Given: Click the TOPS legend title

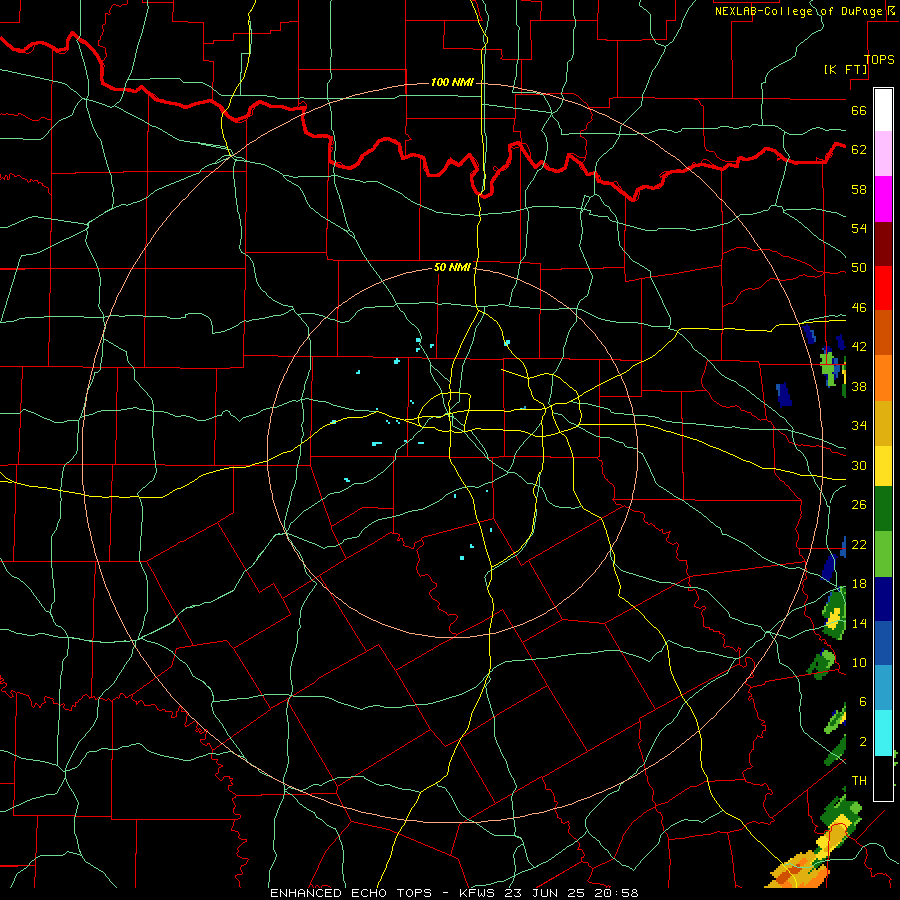Looking at the screenshot, I should click(x=879, y=59).
